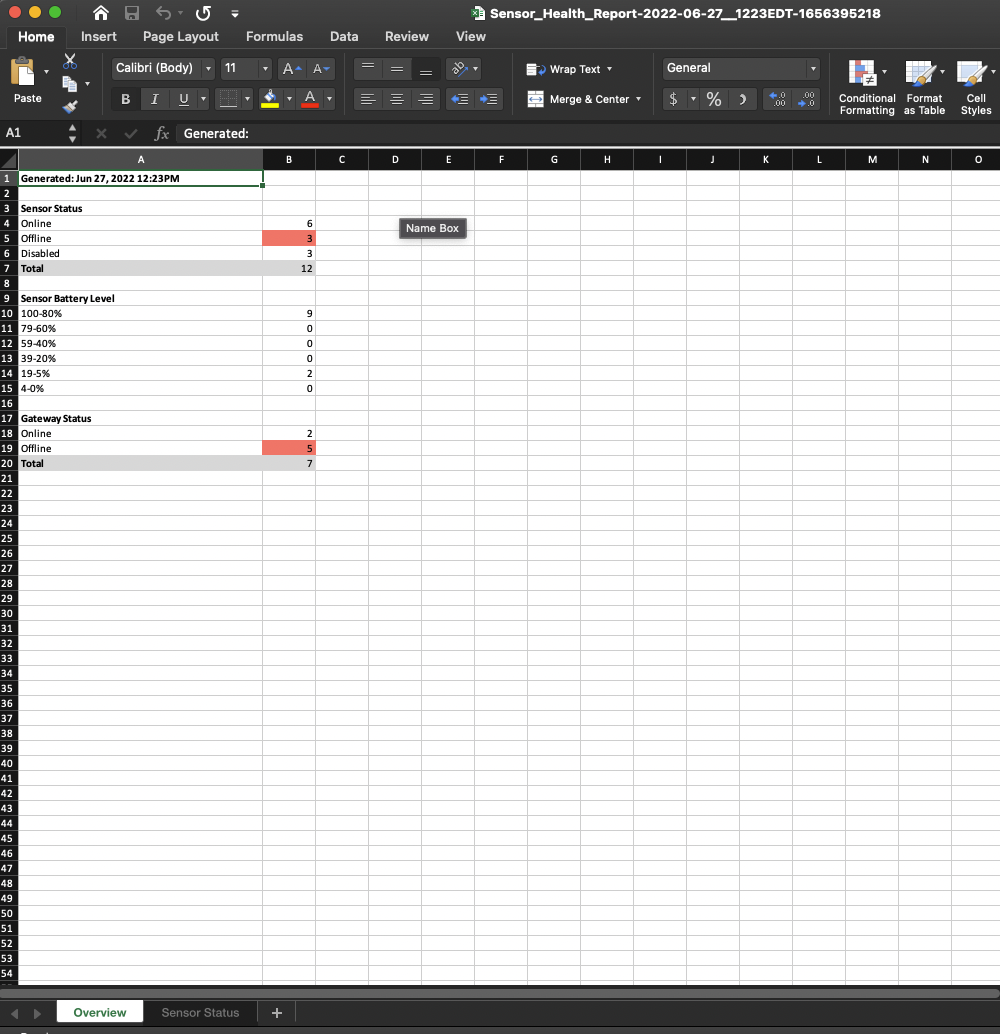Image resolution: width=1000 pixels, height=1034 pixels.
Task: Click the Decrease Indent icon
Action: [459, 99]
